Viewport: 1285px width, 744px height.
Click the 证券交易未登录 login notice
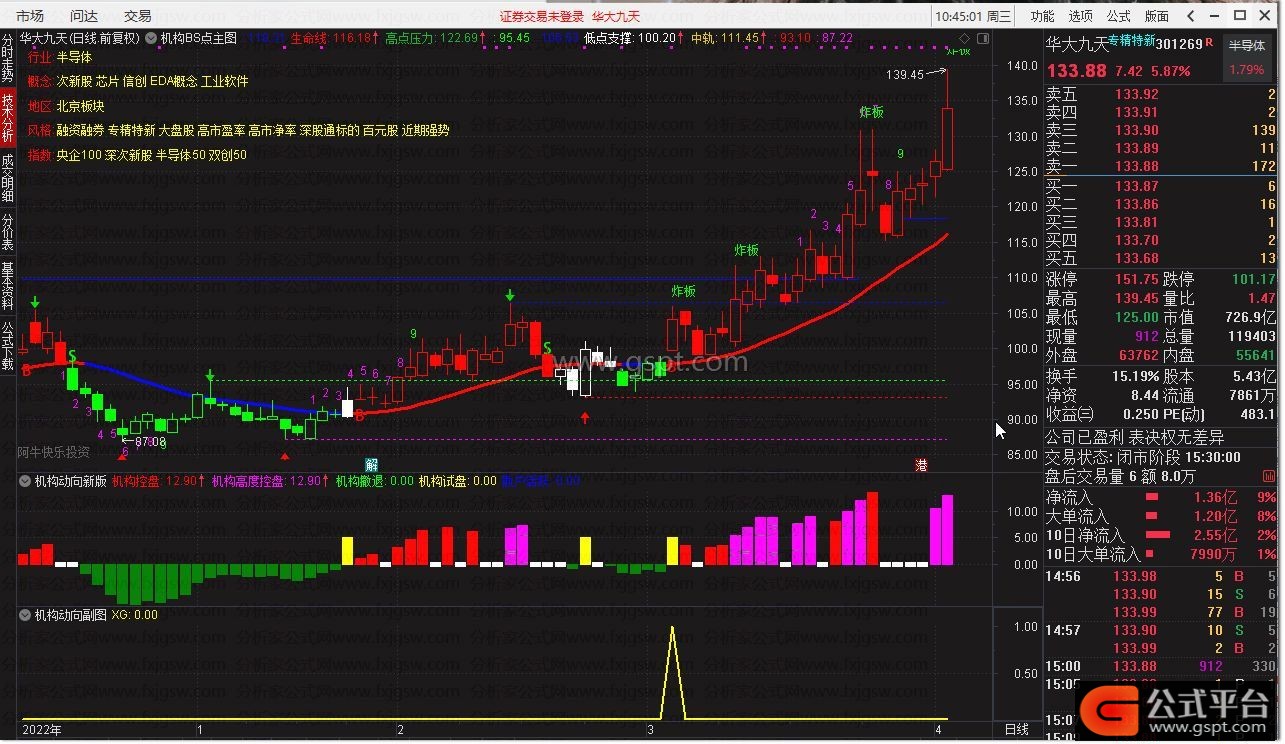coord(542,16)
